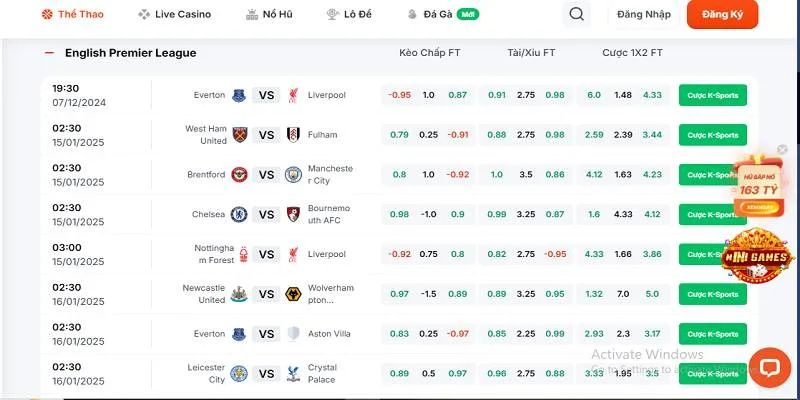Click the orange Đăng Ký button

(x=722, y=14)
